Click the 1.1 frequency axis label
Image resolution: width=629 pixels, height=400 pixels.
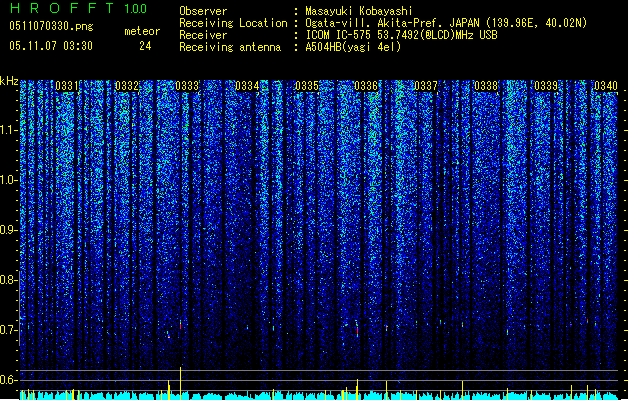tap(9, 130)
